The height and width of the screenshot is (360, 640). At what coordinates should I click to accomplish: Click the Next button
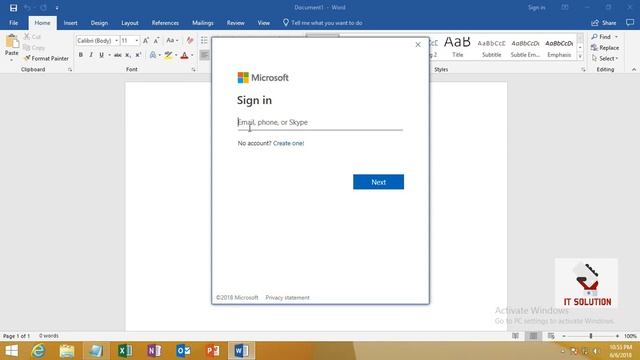tap(378, 182)
